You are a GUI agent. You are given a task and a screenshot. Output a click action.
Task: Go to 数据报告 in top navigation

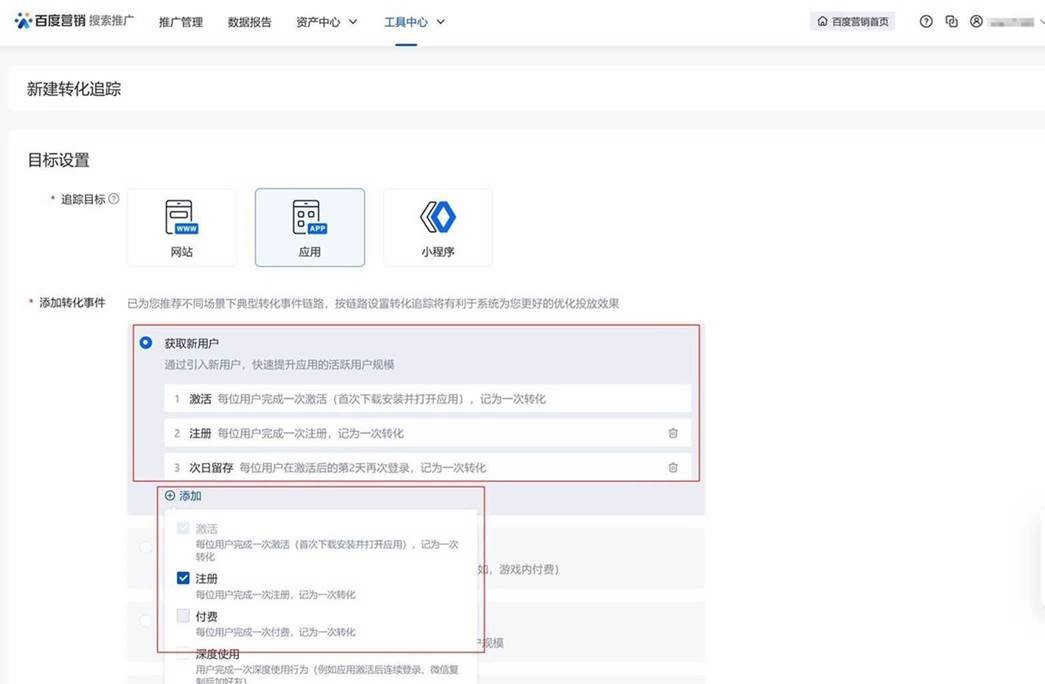coord(249,22)
